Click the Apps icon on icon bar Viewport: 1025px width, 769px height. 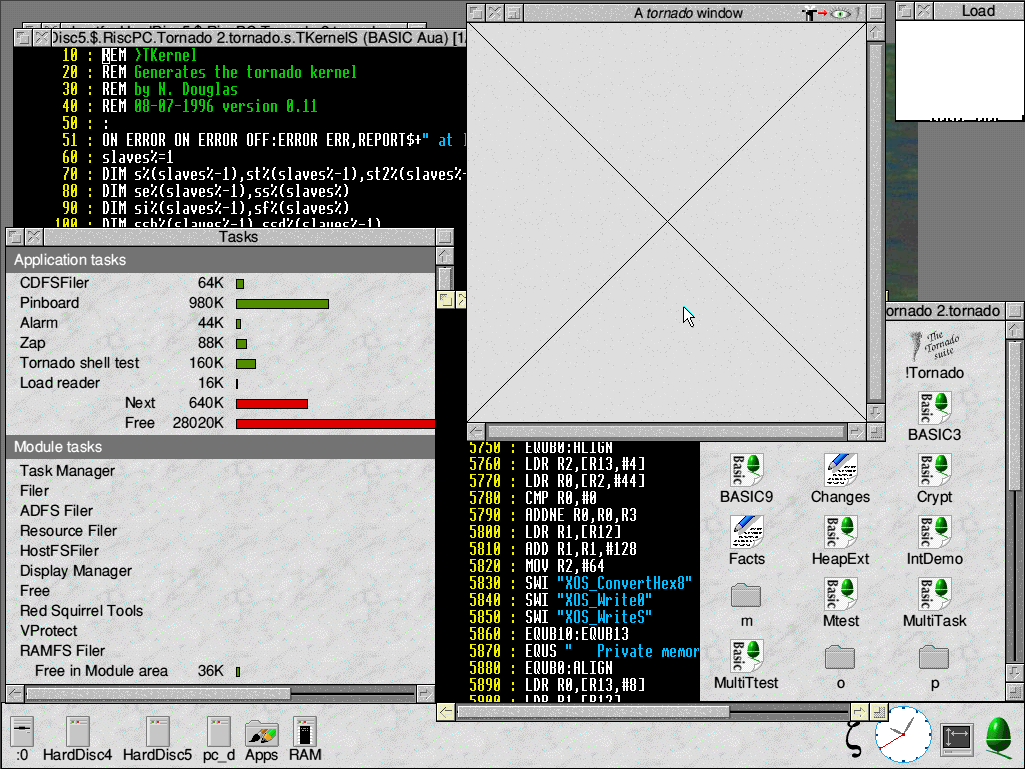coord(261,733)
